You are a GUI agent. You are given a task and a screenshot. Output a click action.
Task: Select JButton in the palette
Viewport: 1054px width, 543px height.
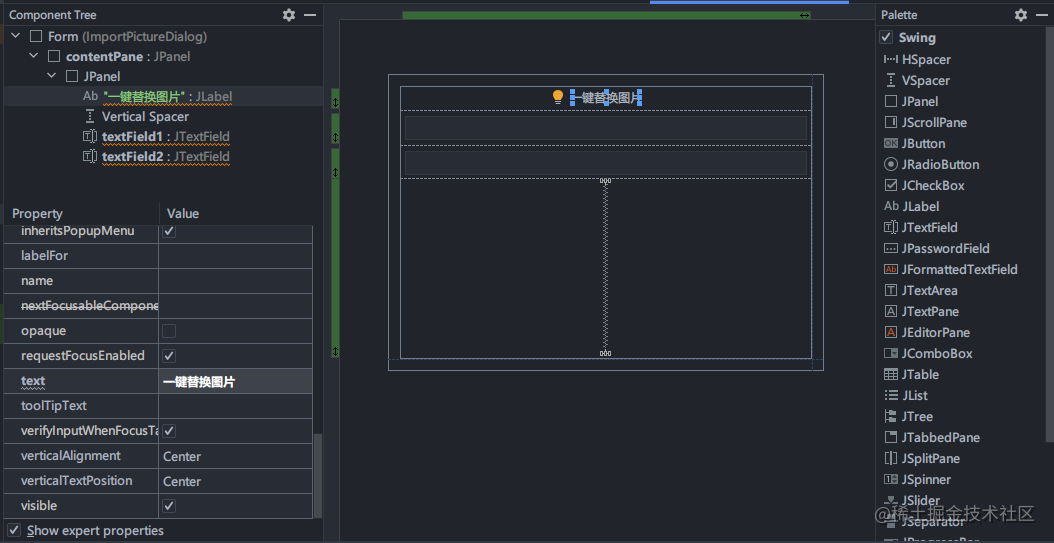pyautogui.click(x=914, y=144)
